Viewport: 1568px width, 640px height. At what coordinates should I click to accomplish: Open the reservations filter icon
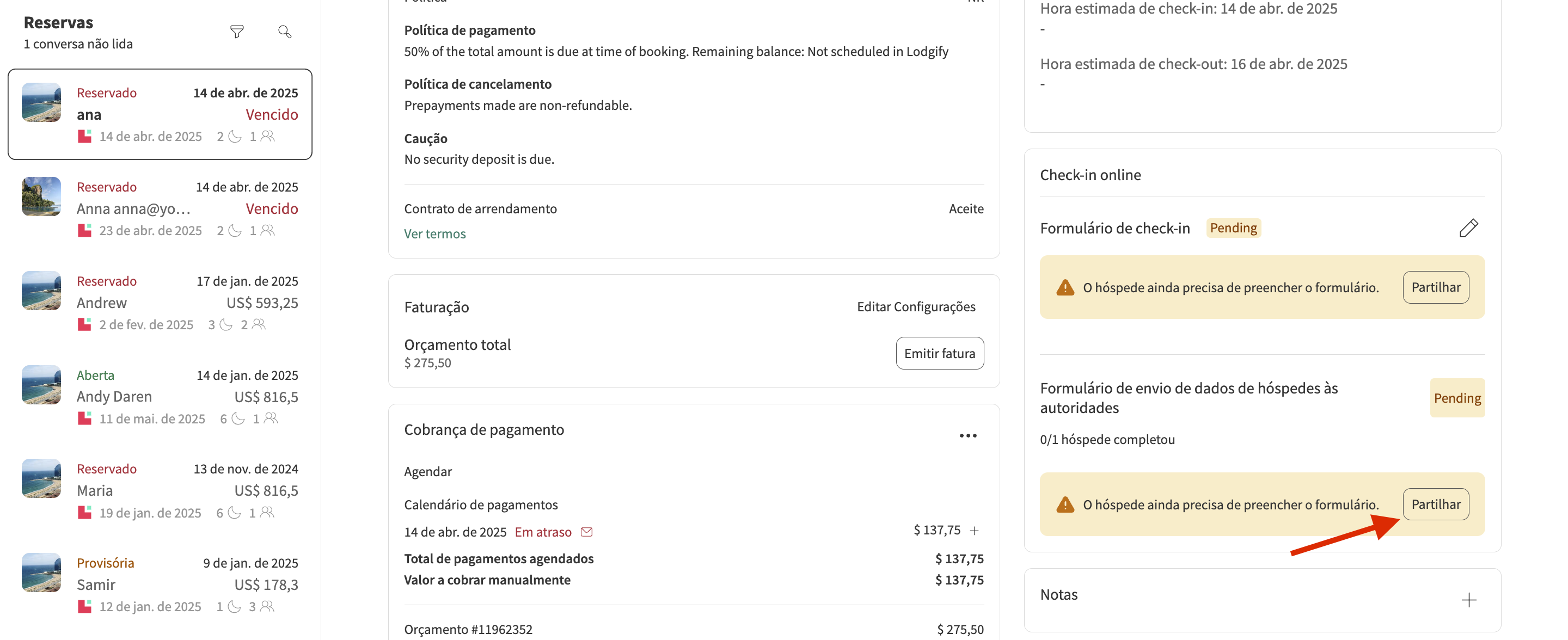pyautogui.click(x=237, y=32)
